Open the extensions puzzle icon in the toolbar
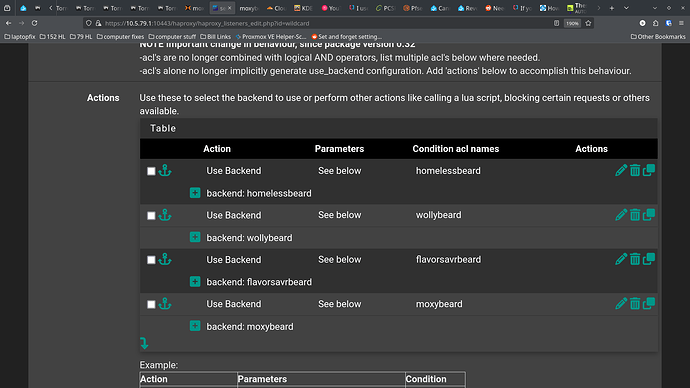Image resolution: width=690 pixels, height=388 pixels. click(656, 23)
